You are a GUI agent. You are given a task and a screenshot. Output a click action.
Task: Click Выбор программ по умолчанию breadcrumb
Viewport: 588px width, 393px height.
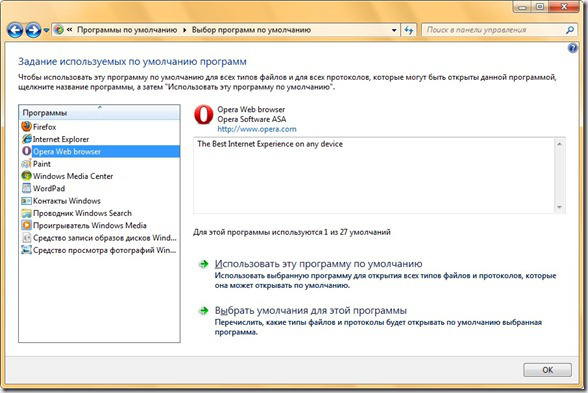251,30
